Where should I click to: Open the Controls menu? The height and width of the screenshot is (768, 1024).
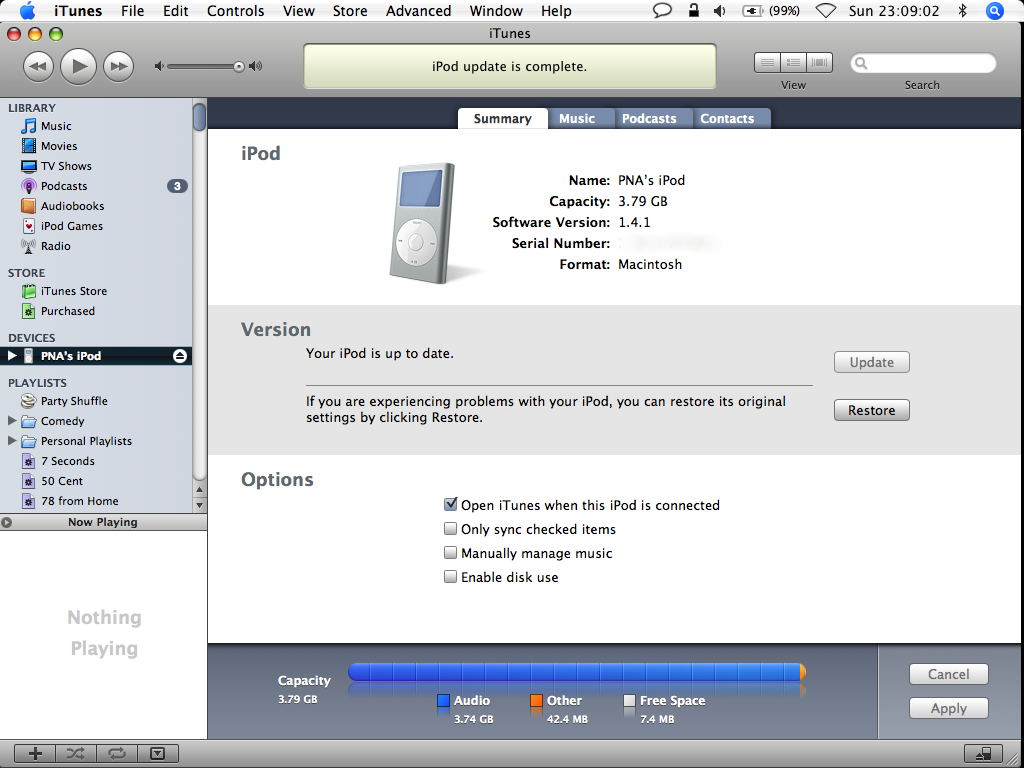click(x=236, y=11)
